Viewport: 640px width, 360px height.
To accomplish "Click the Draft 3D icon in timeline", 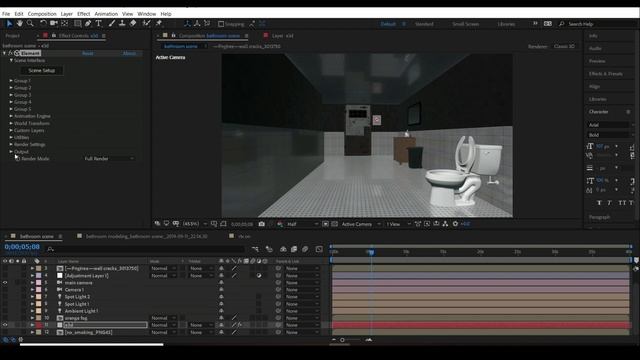I will tap(269, 249).
